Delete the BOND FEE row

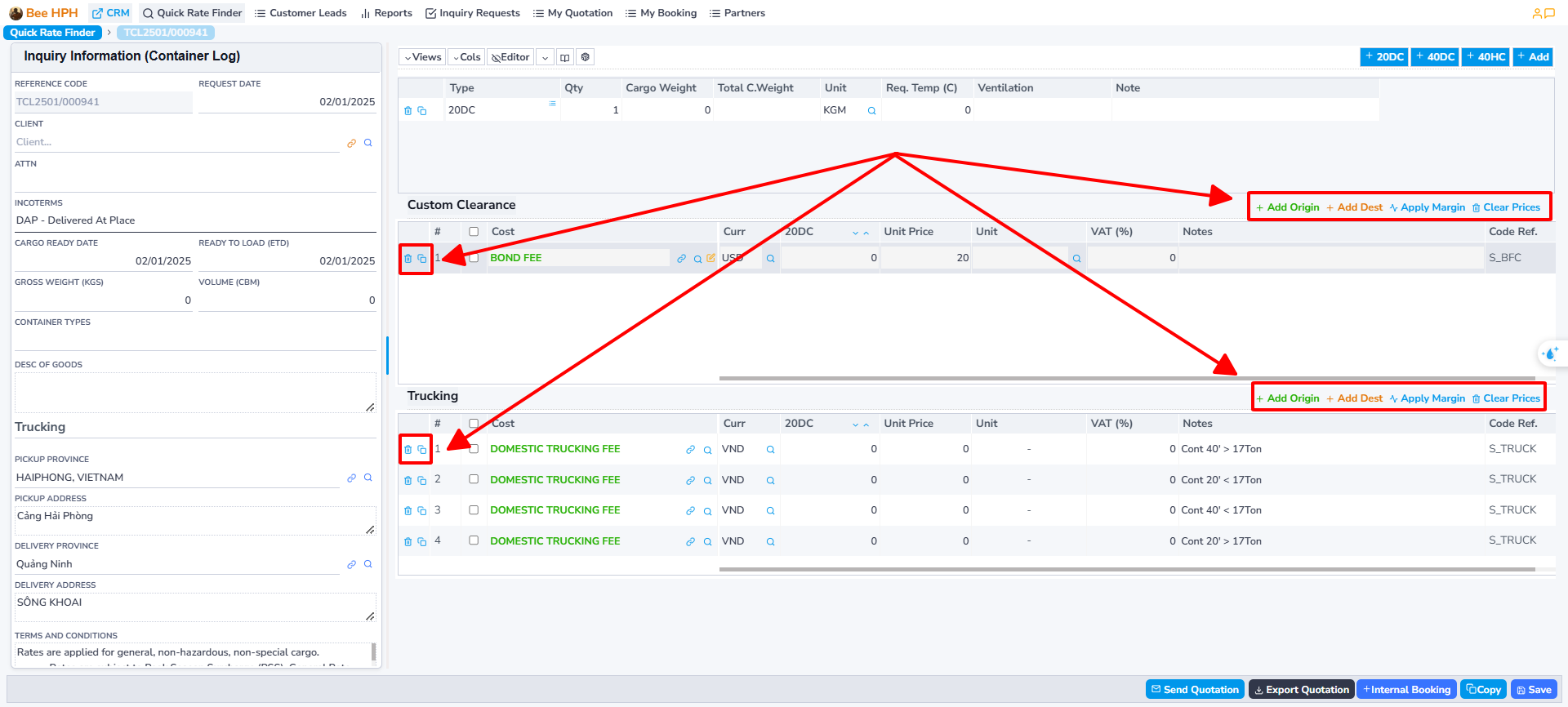pos(408,259)
